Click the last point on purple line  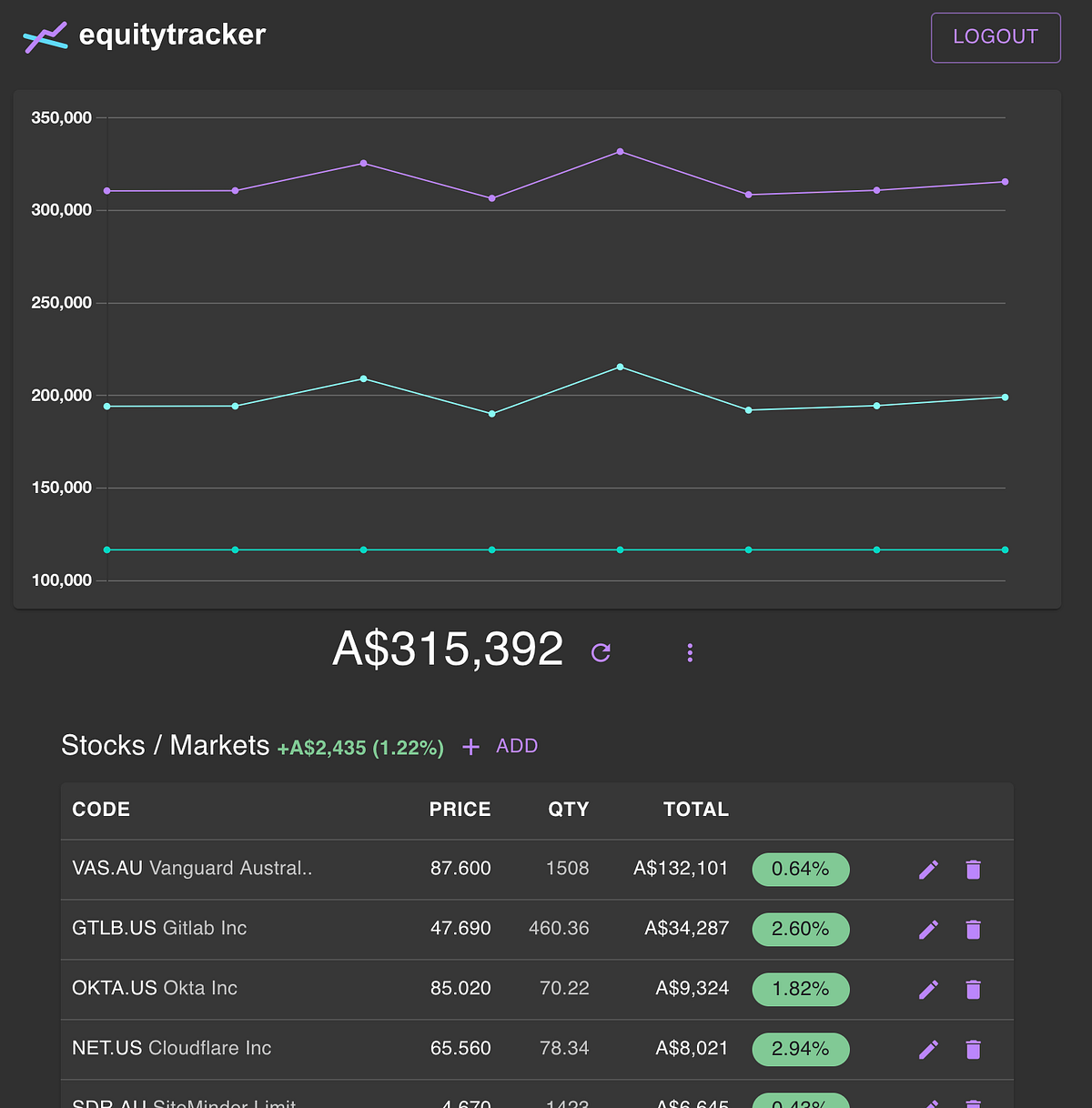point(1005,182)
